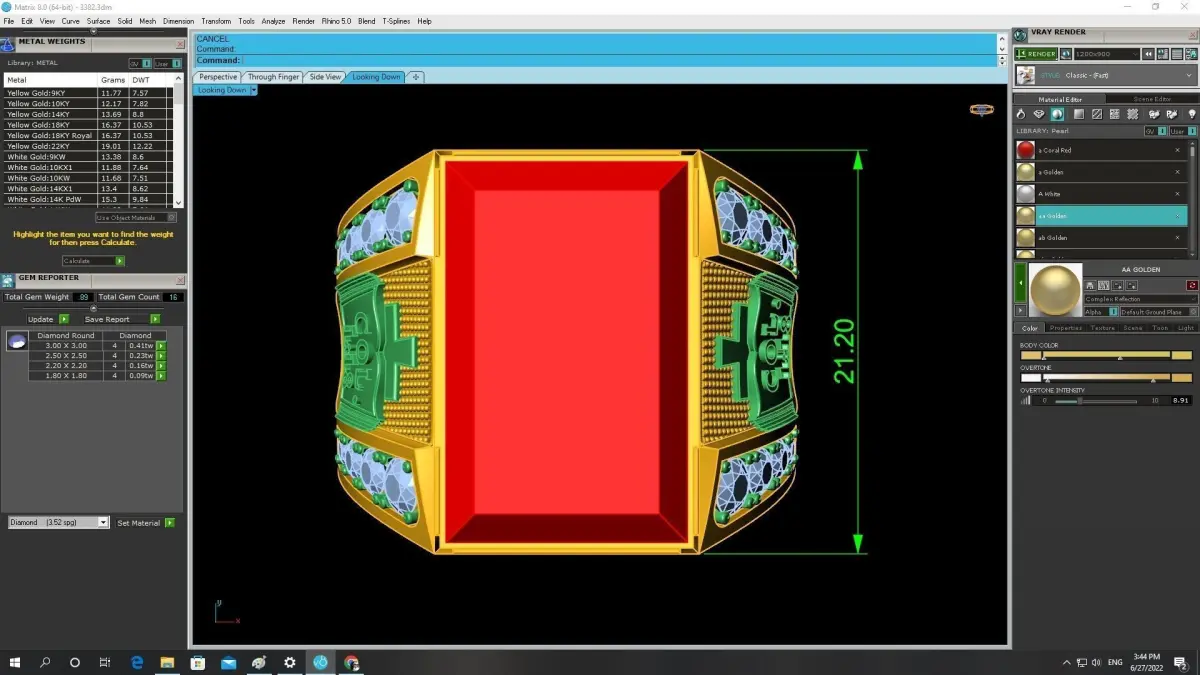Toggle the User library switch in VRay Render

(1181, 131)
